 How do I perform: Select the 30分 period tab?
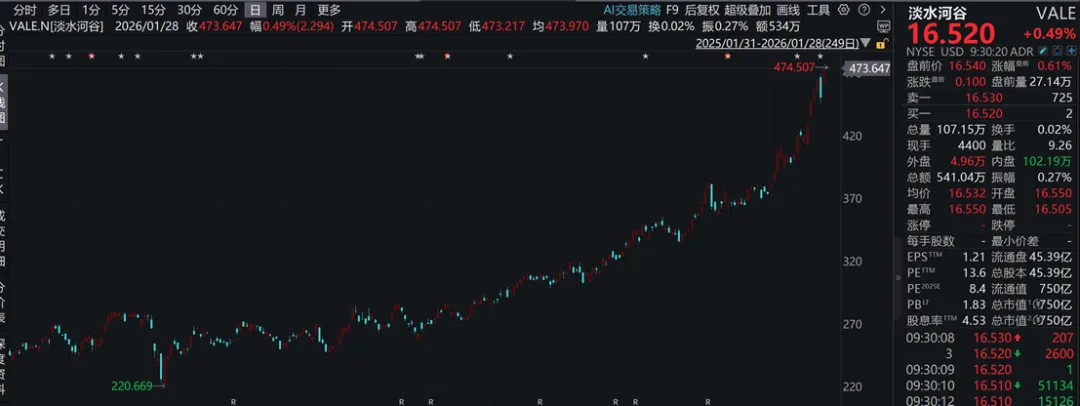pos(189,10)
